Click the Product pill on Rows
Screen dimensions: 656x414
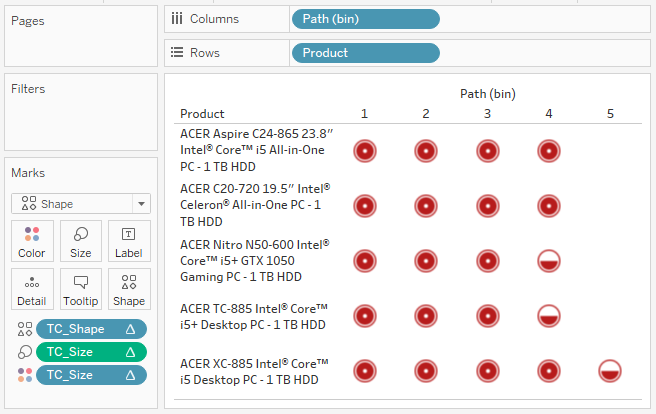click(366, 53)
